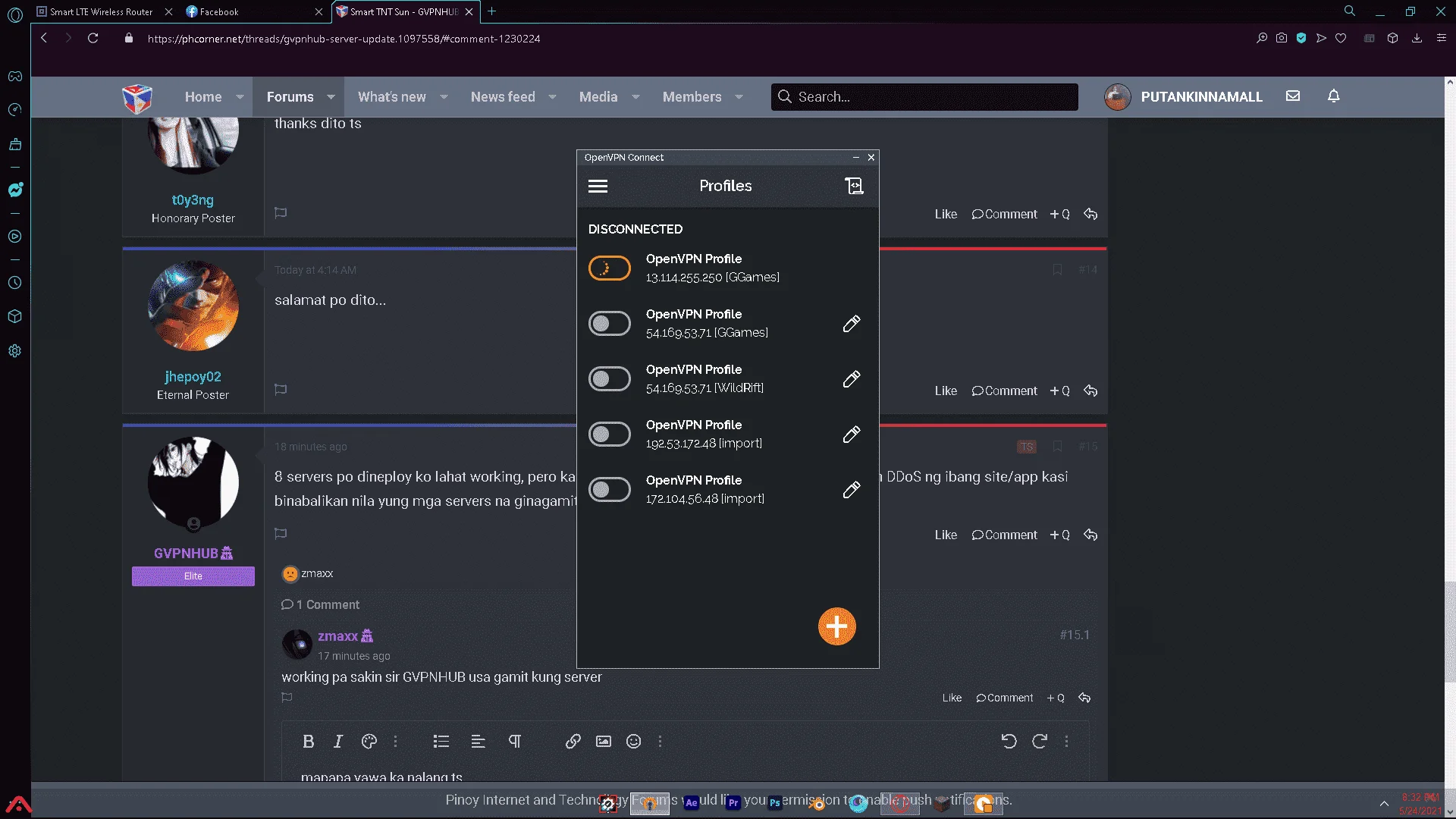
Task: Click the import profile icon in OpenVPN
Action: (854, 186)
